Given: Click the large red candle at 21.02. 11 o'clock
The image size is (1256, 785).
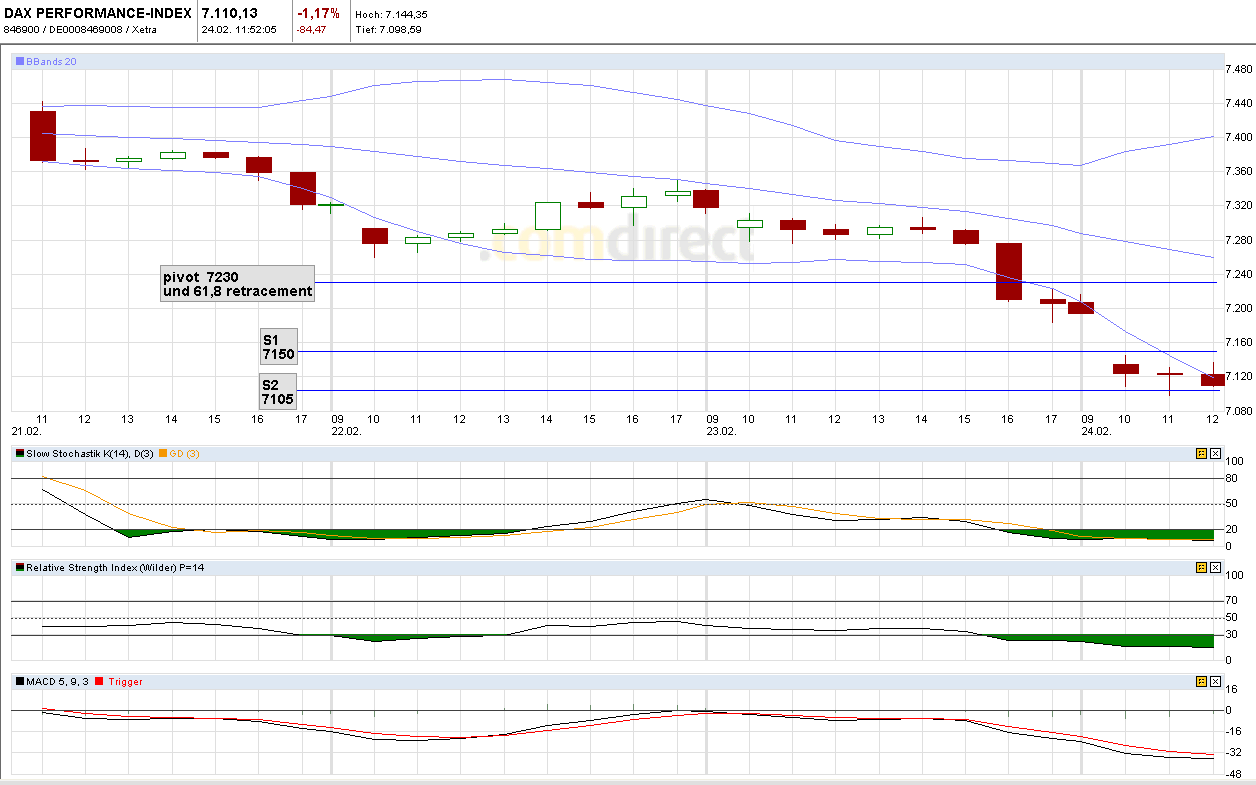Looking at the screenshot, I should click(42, 135).
